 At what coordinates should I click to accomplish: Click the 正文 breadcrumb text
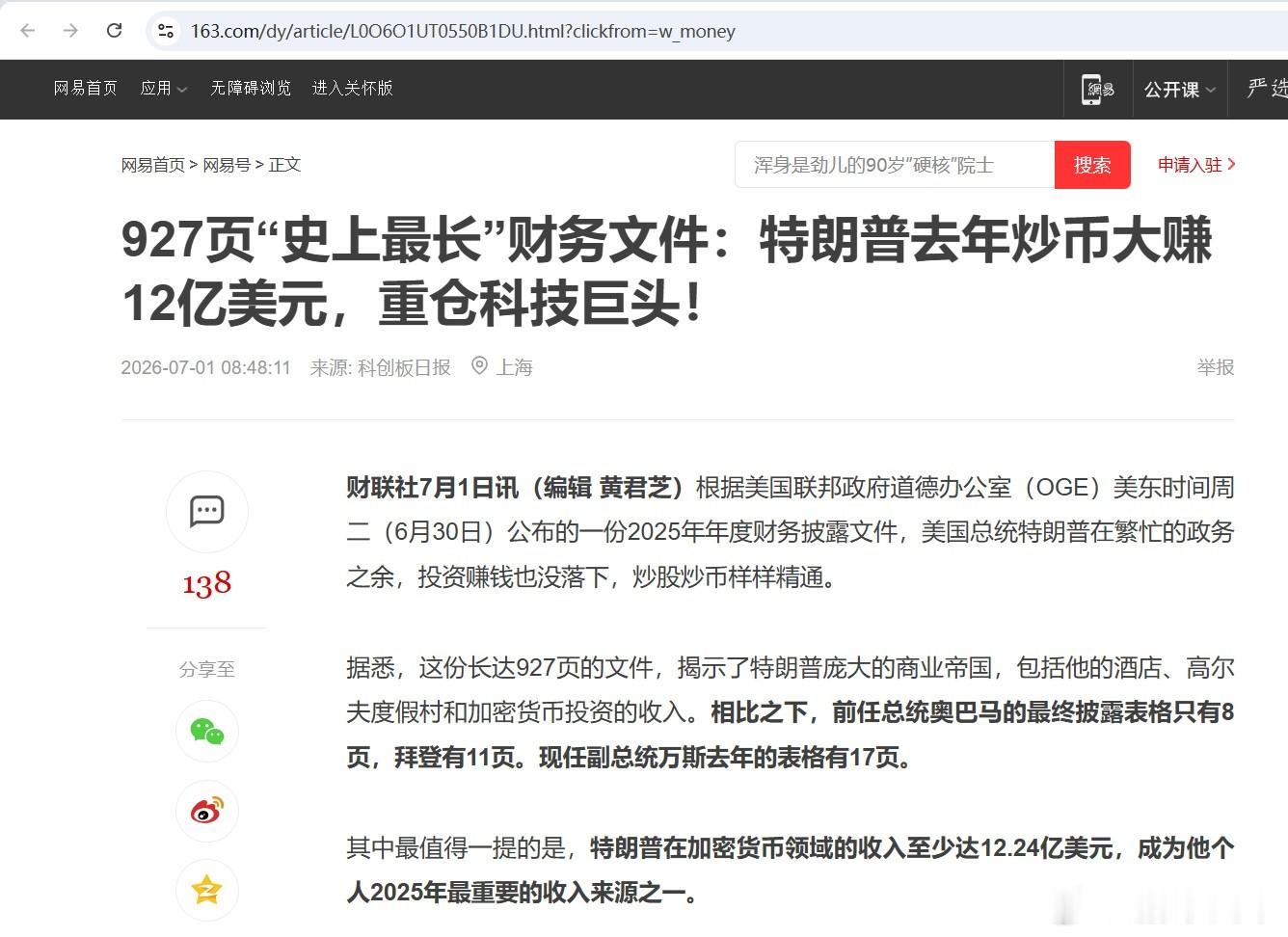point(284,165)
